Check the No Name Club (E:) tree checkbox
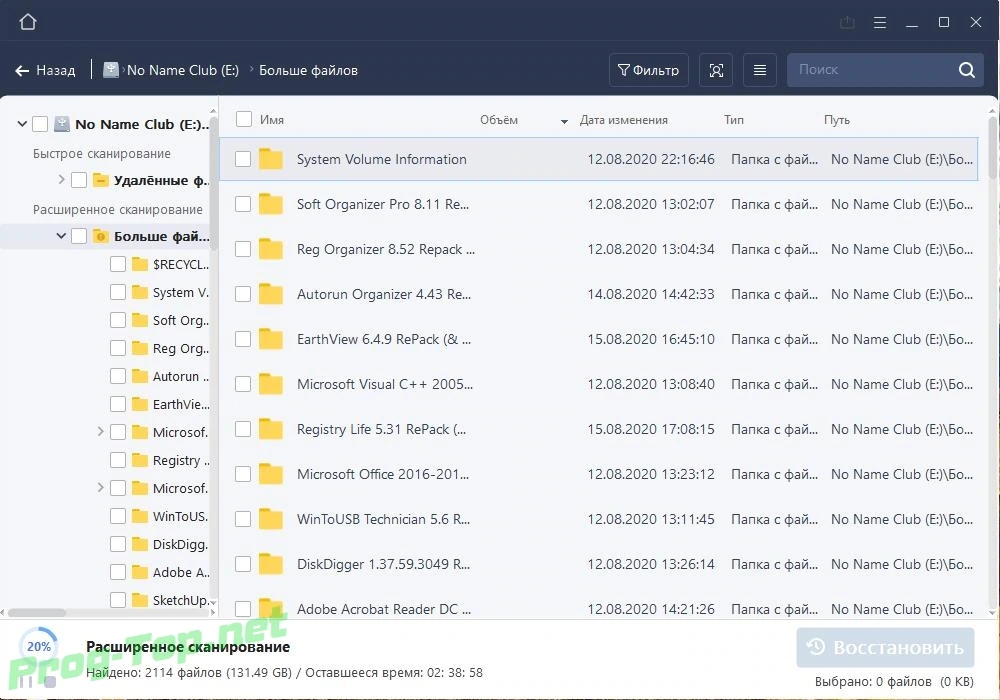Image resolution: width=1000 pixels, height=700 pixels. [40, 124]
